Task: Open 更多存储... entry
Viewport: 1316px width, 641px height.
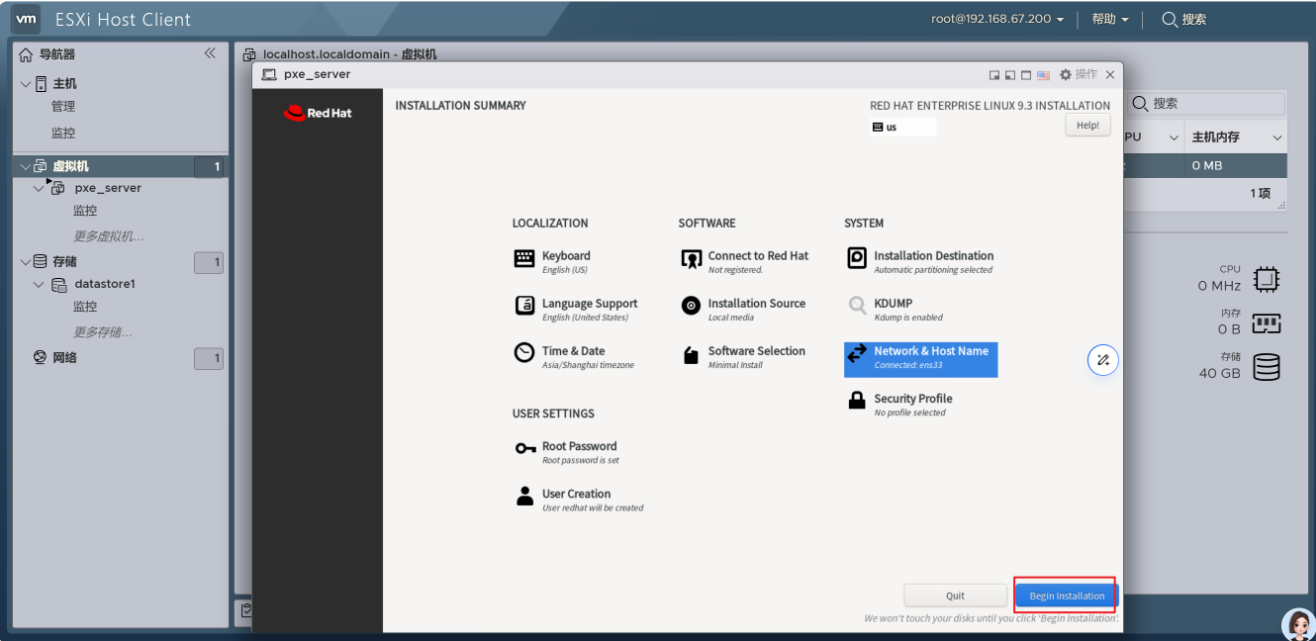Action: (x=102, y=331)
